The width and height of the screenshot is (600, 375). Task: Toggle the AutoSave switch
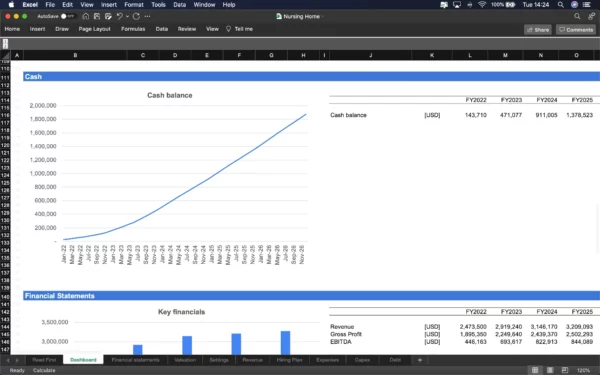[x=67, y=16]
